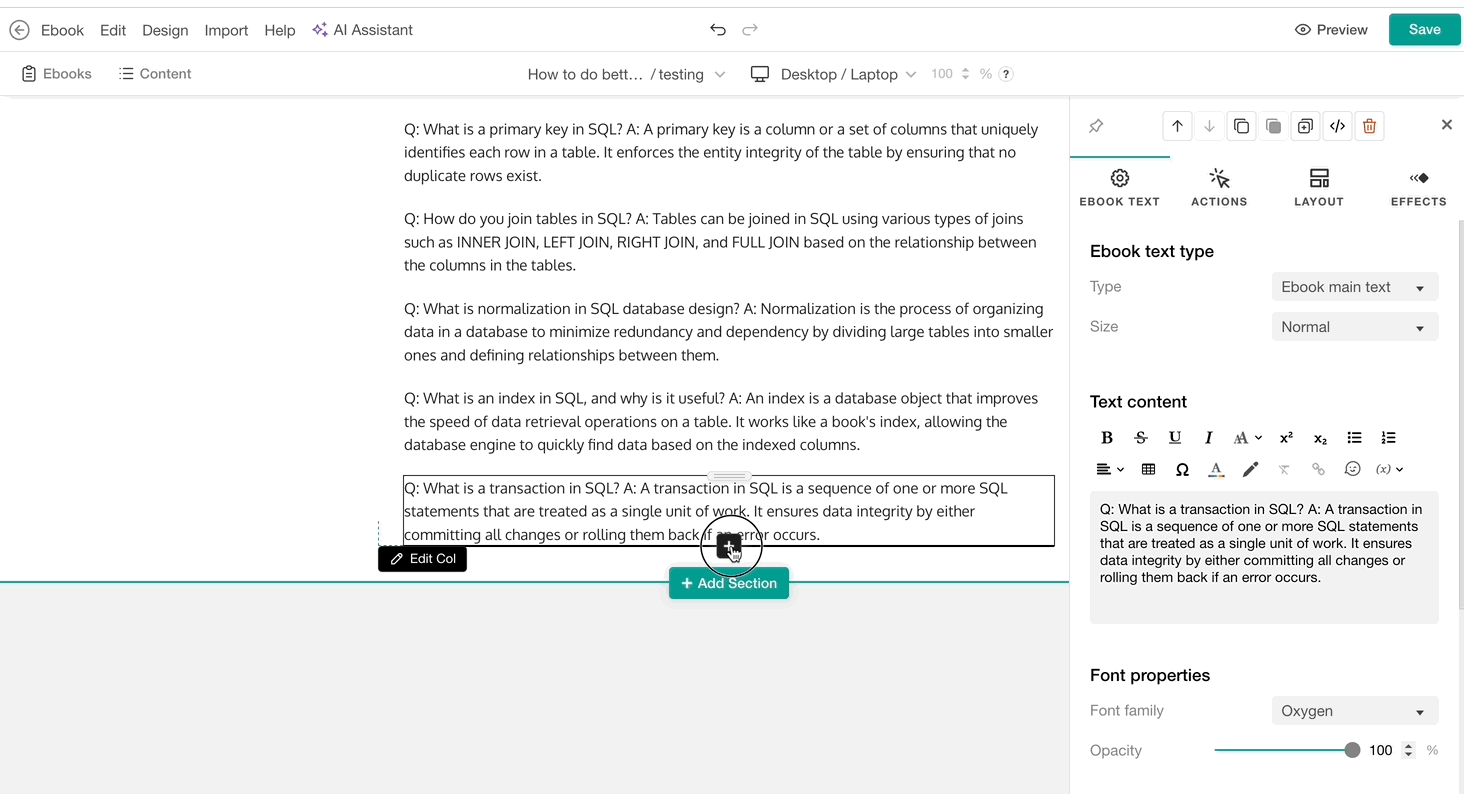Viewport: 1464px width, 794px height.
Task: Click the Preview button
Action: tap(1331, 30)
